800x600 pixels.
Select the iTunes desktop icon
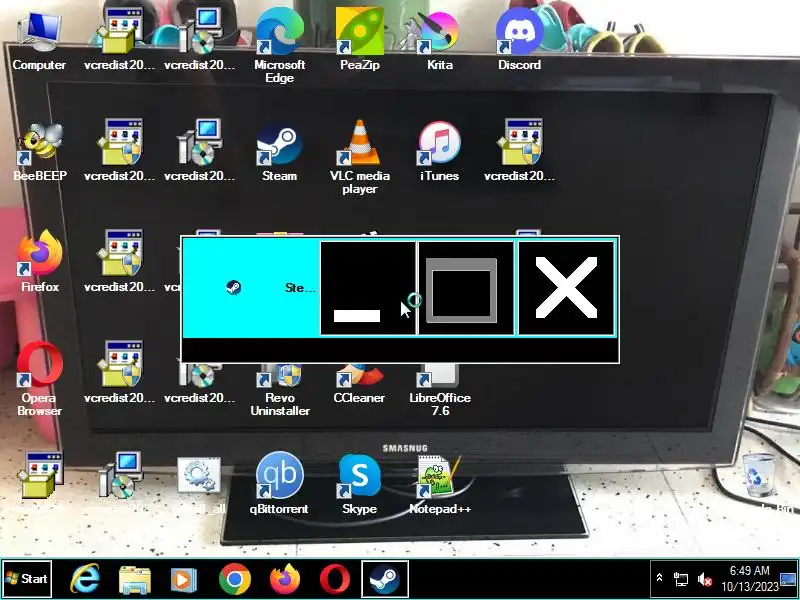click(439, 151)
